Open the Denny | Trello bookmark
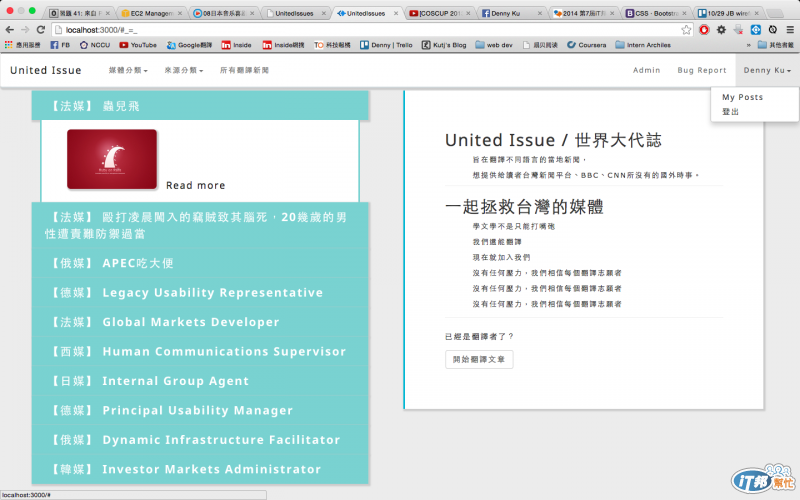The image size is (800, 500). (386, 45)
